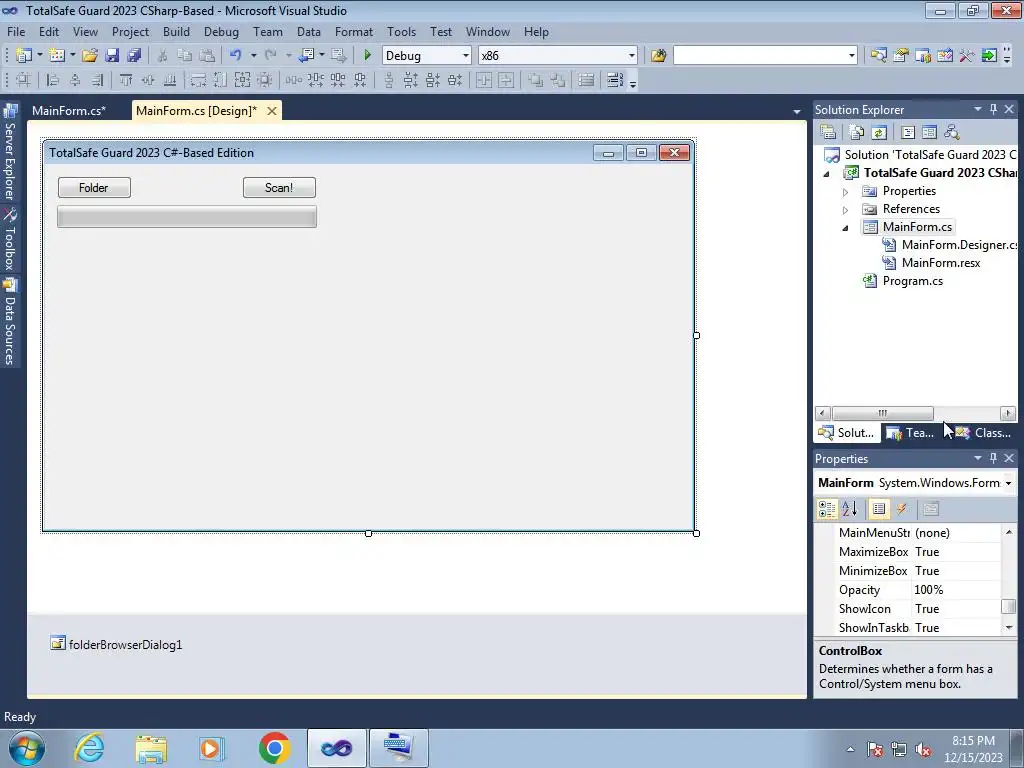Open the Toolbox side panel
The image size is (1024, 768).
[10, 240]
